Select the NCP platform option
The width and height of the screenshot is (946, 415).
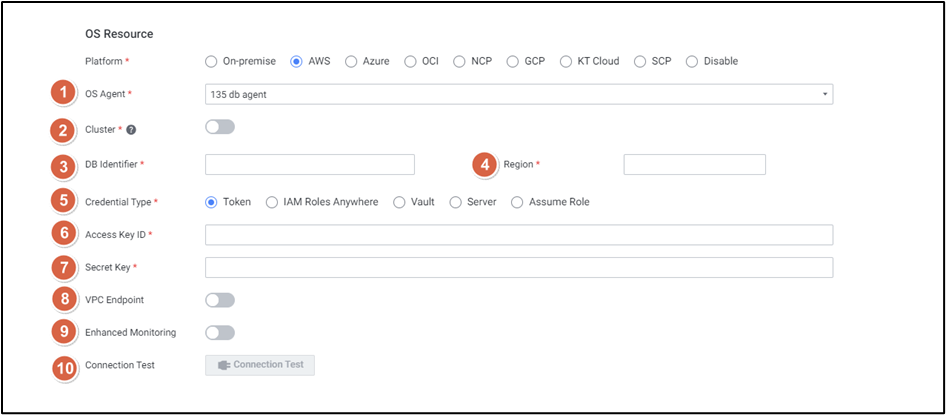coord(460,61)
